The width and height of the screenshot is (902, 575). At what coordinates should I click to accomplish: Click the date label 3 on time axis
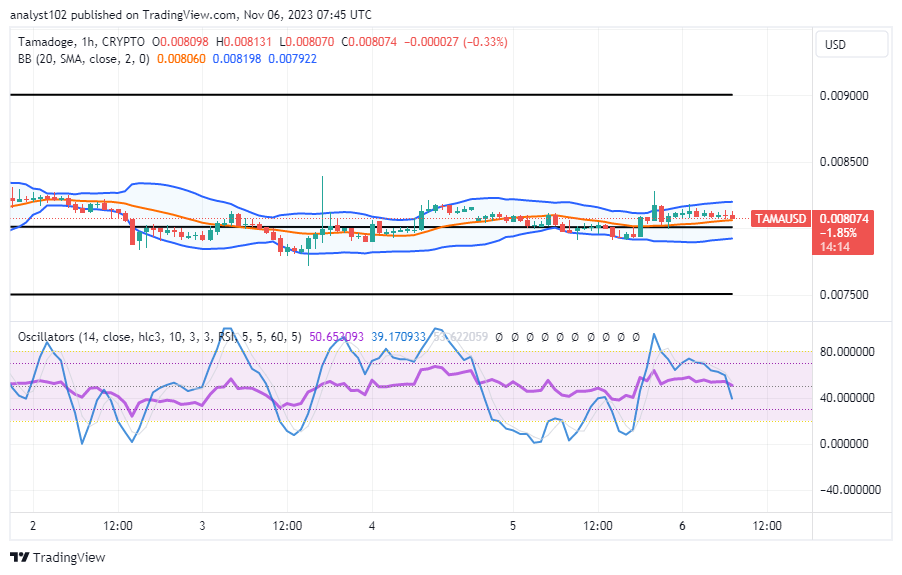pyautogui.click(x=202, y=526)
